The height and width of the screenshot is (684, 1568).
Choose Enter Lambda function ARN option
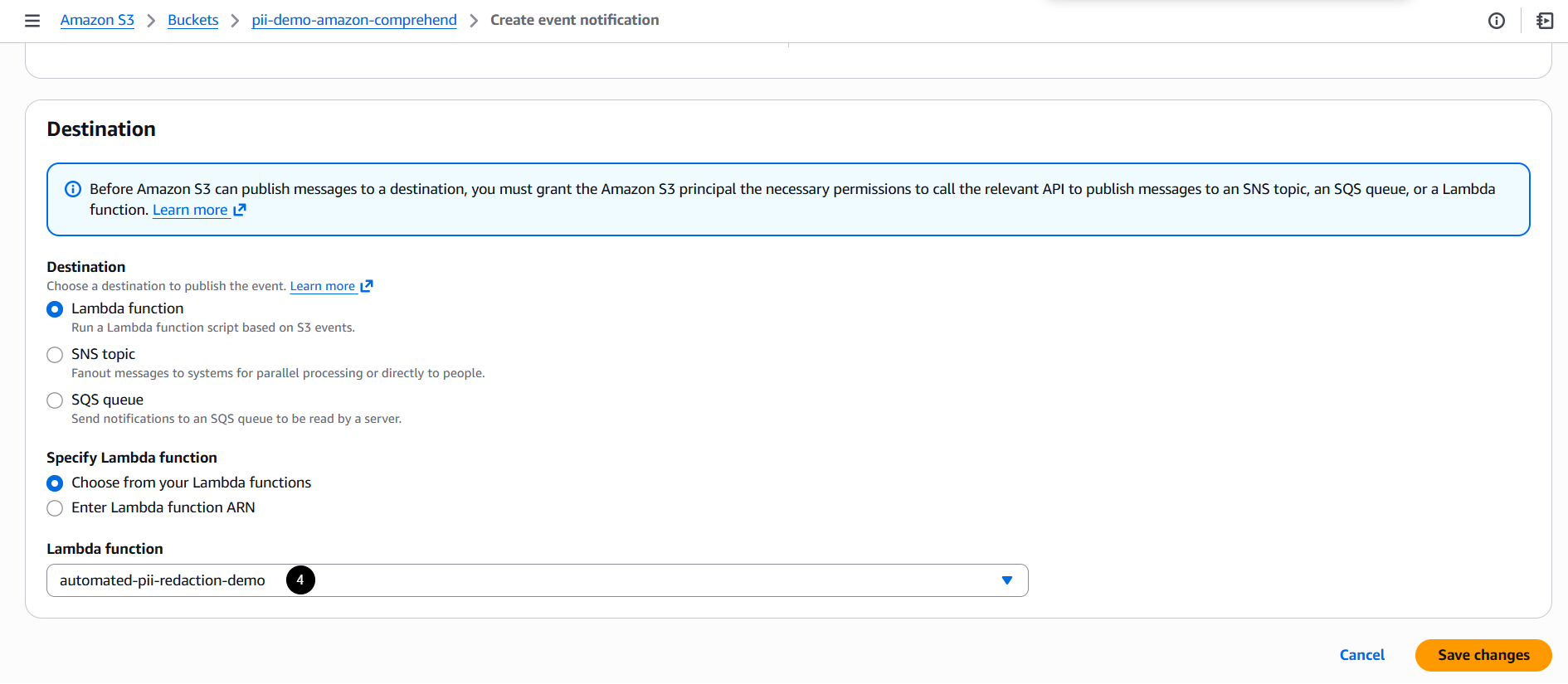55,507
